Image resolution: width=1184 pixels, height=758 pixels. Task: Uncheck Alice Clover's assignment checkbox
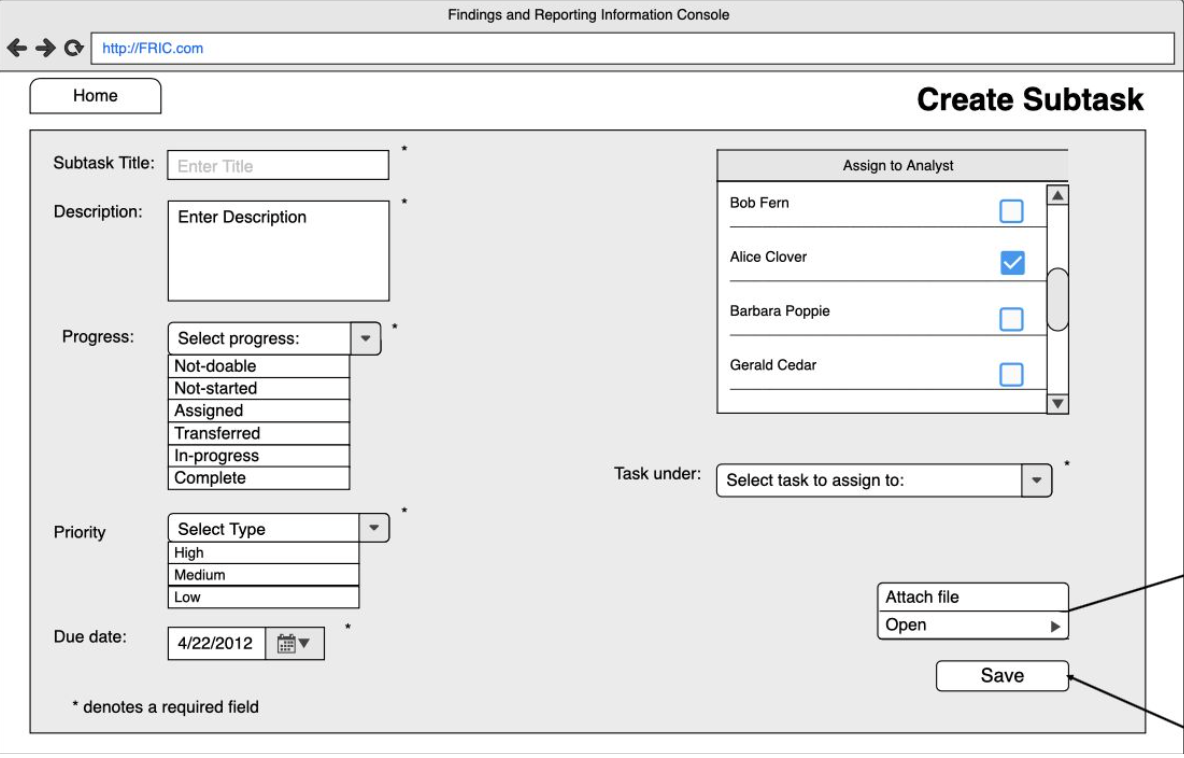[x=1012, y=261]
